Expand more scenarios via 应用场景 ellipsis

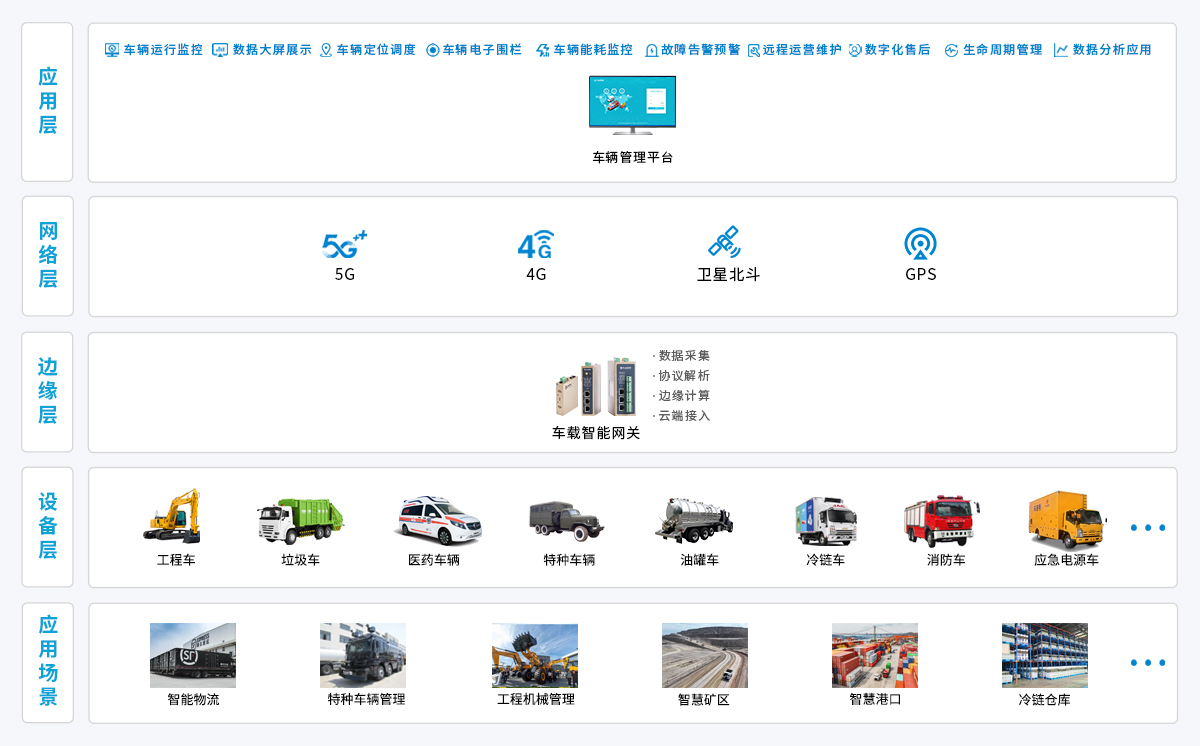pos(1148,663)
